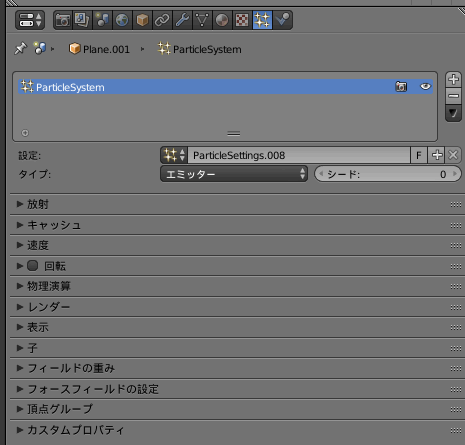Screen dimensions: 465x445
Task: Open the Object Constraints chain tab
Action: pos(162,20)
